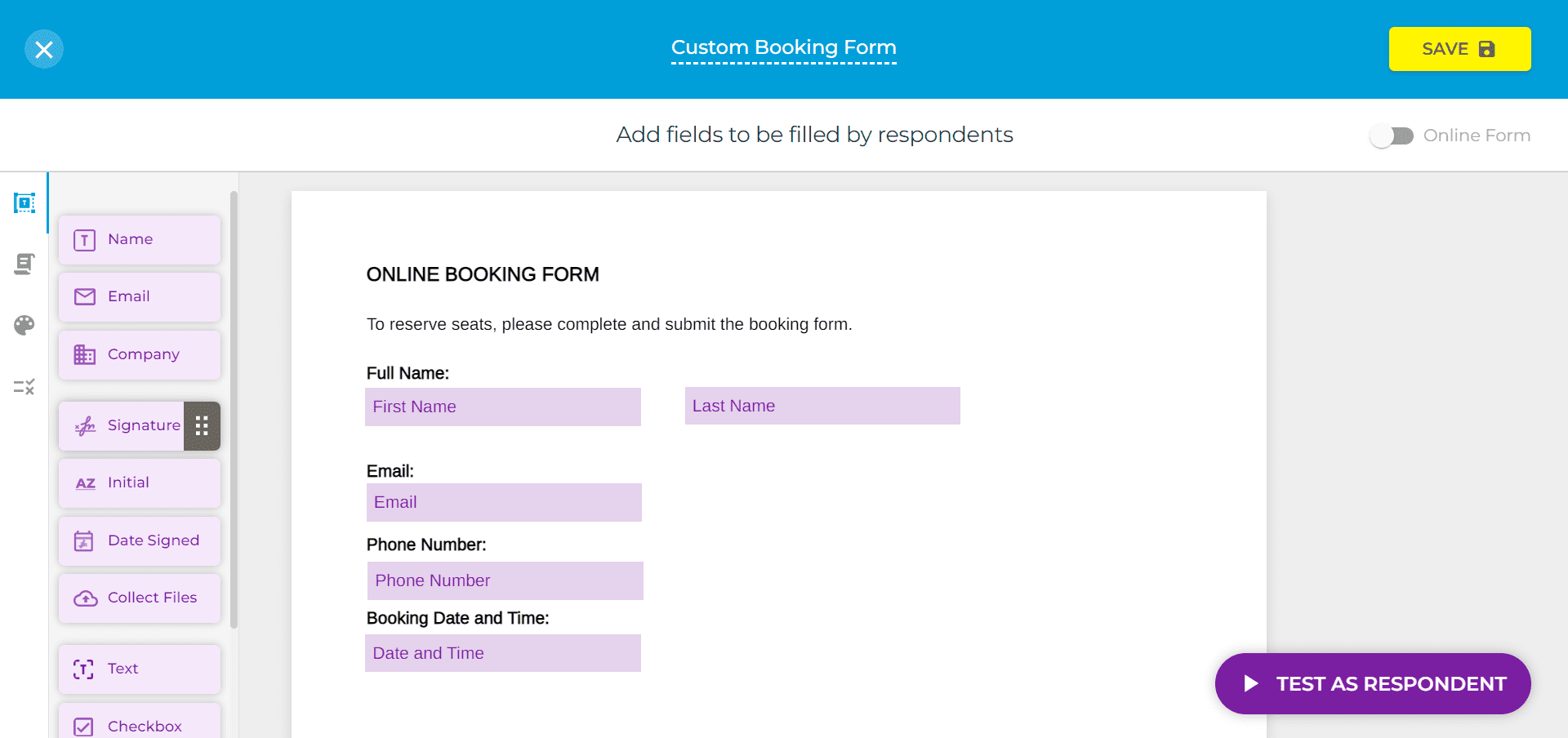Open the form settings checklist panel

pyautogui.click(x=24, y=386)
